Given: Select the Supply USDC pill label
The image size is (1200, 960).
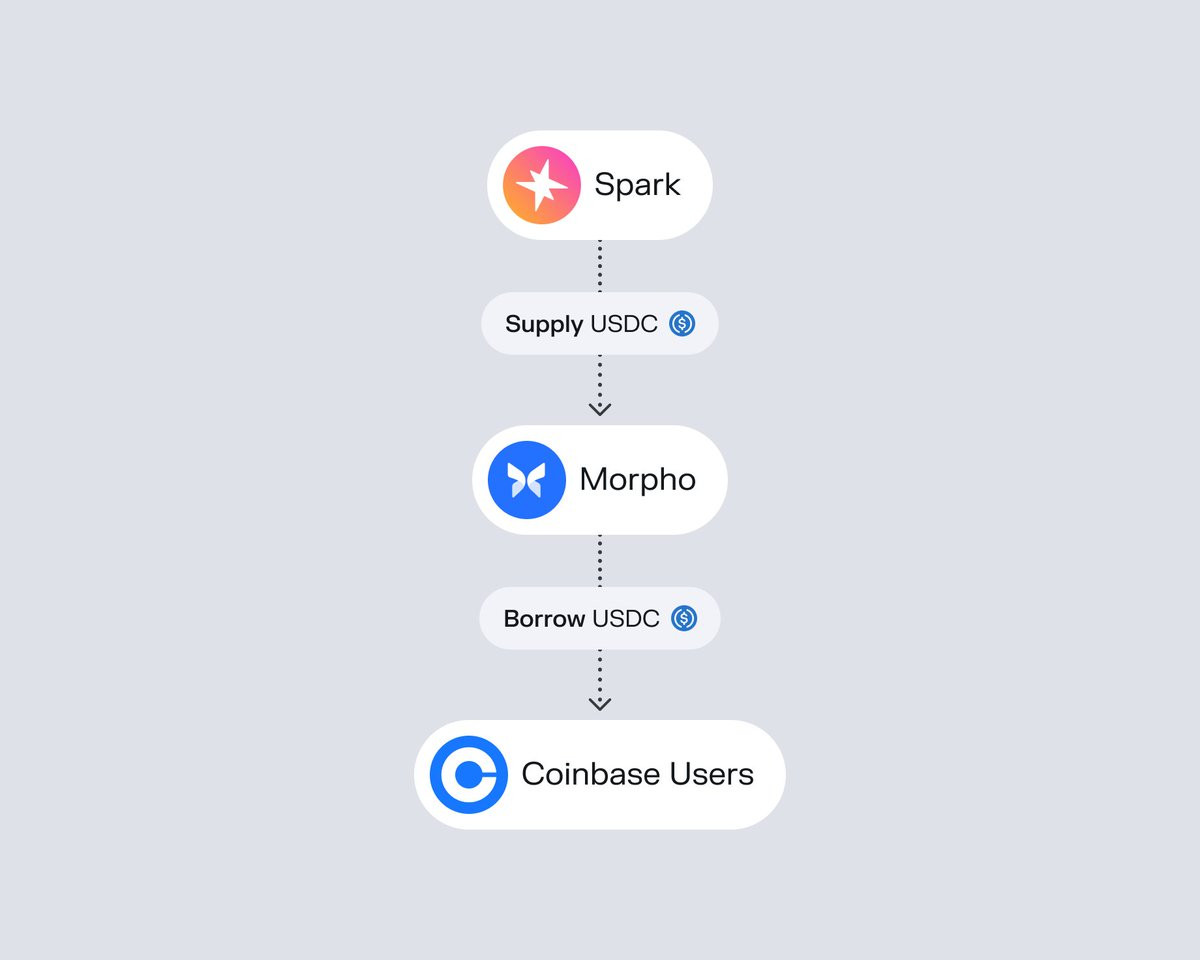Looking at the screenshot, I should tap(600, 323).
